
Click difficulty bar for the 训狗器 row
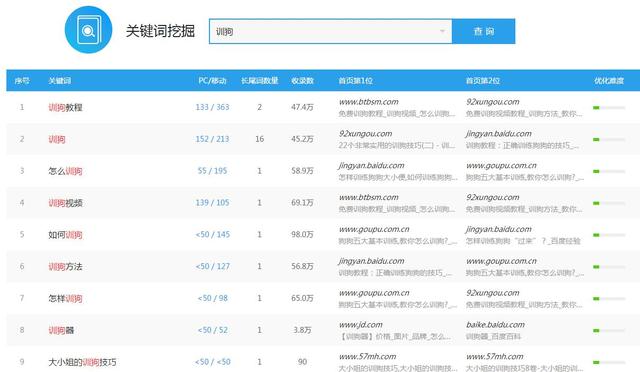coord(609,331)
